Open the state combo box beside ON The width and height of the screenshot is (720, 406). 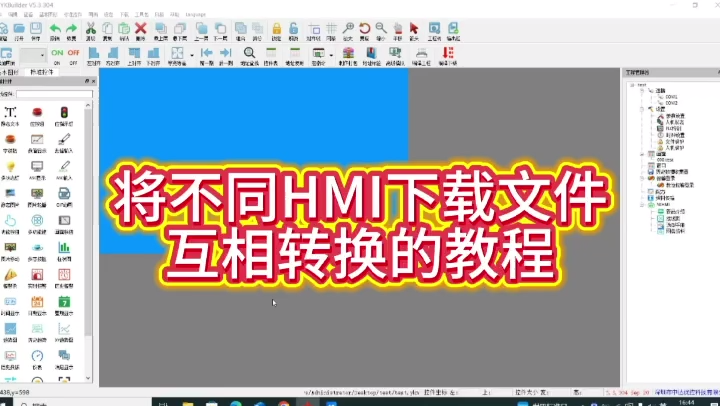tap(30, 55)
